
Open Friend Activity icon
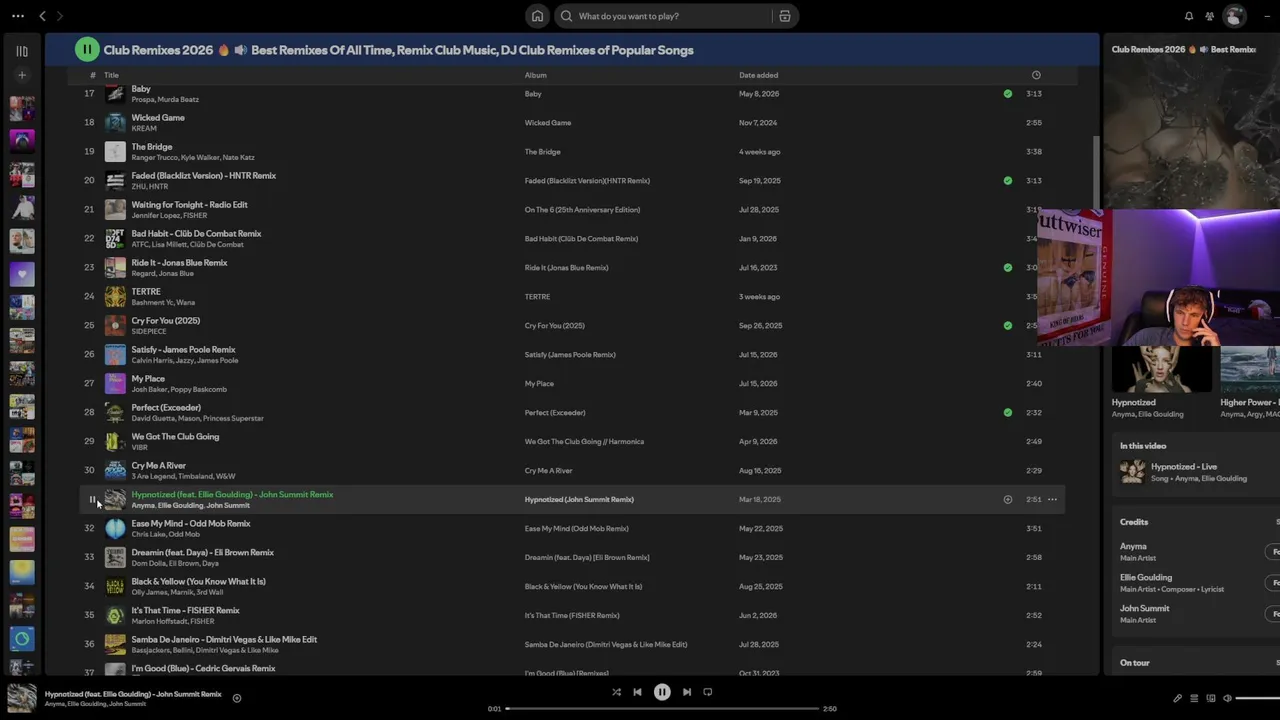click(x=1210, y=16)
